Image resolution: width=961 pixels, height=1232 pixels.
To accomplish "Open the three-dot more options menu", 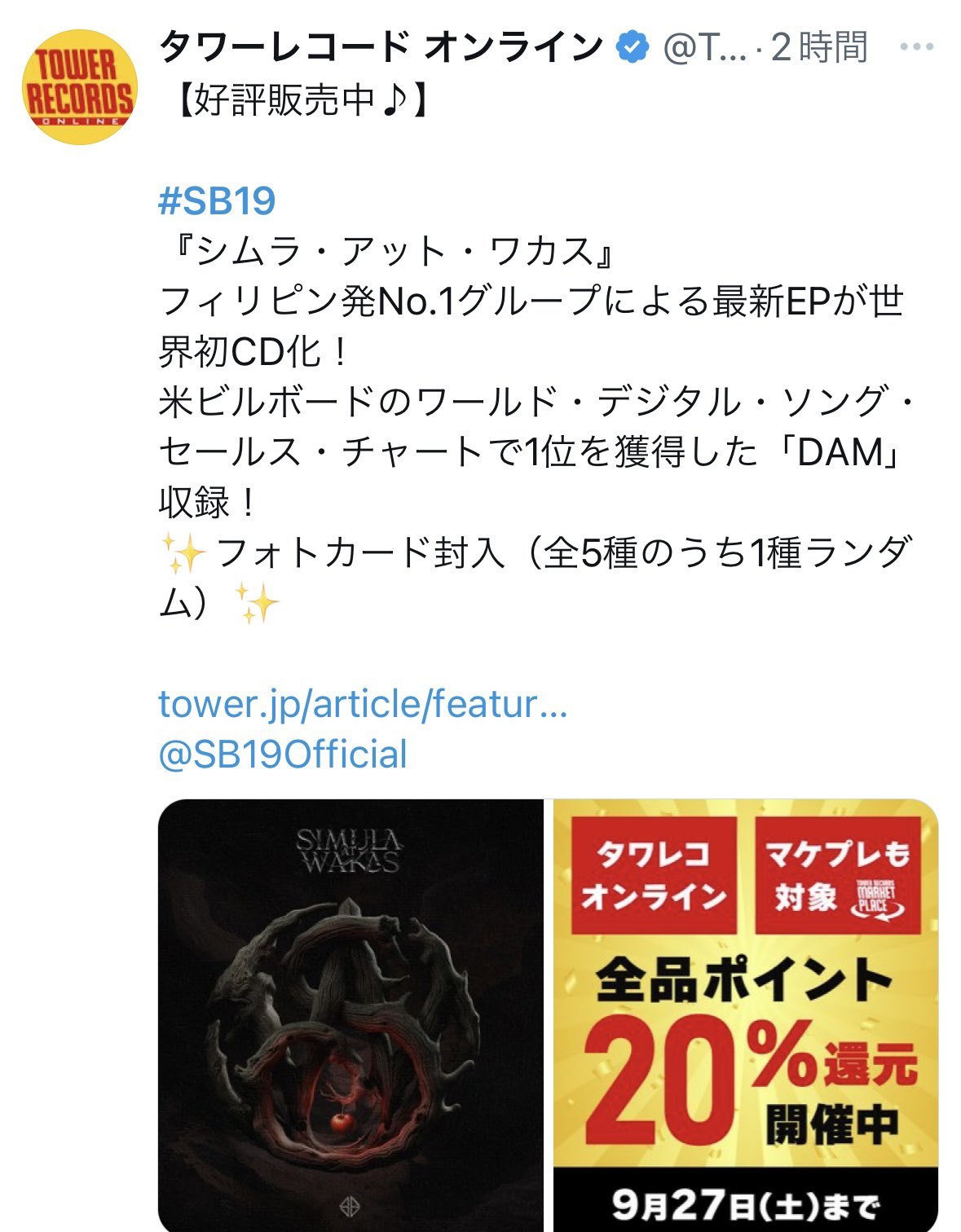I will [x=916, y=47].
